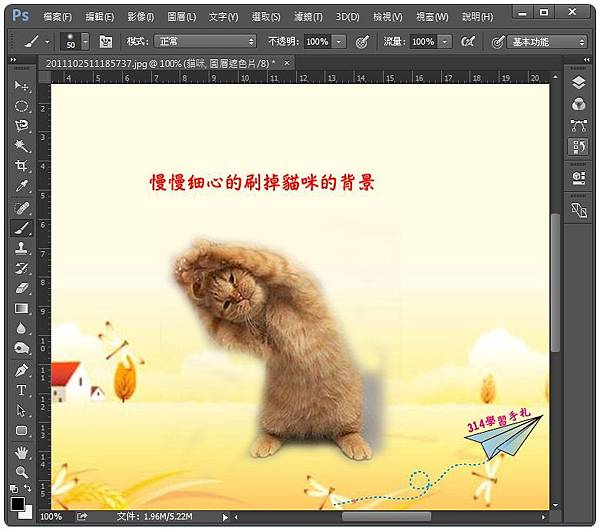Screen dimensions: 600x531
Task: Select the Path Selection tool
Action: (x=21, y=410)
